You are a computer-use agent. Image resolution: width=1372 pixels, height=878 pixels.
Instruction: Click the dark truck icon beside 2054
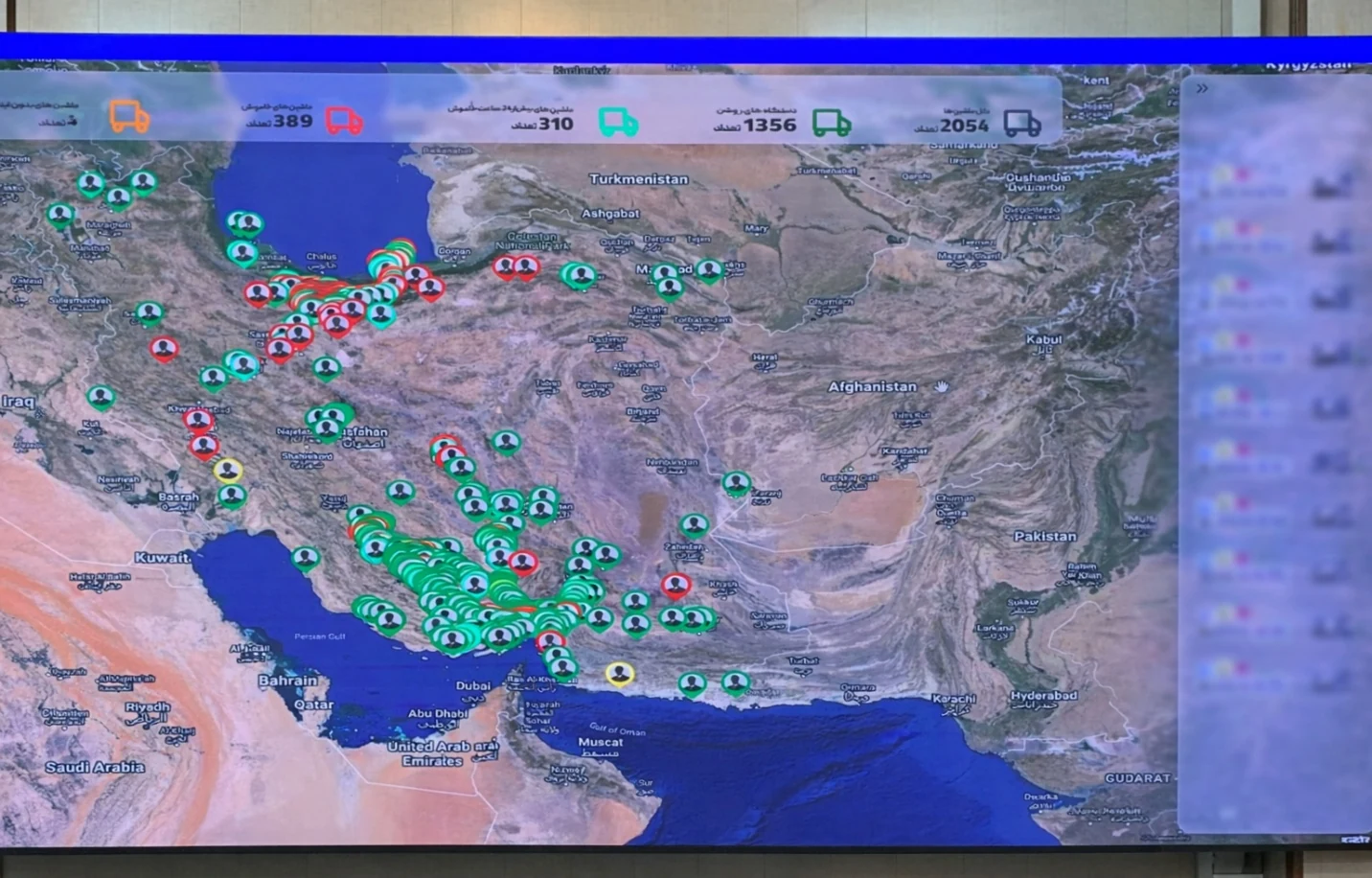1021,124
